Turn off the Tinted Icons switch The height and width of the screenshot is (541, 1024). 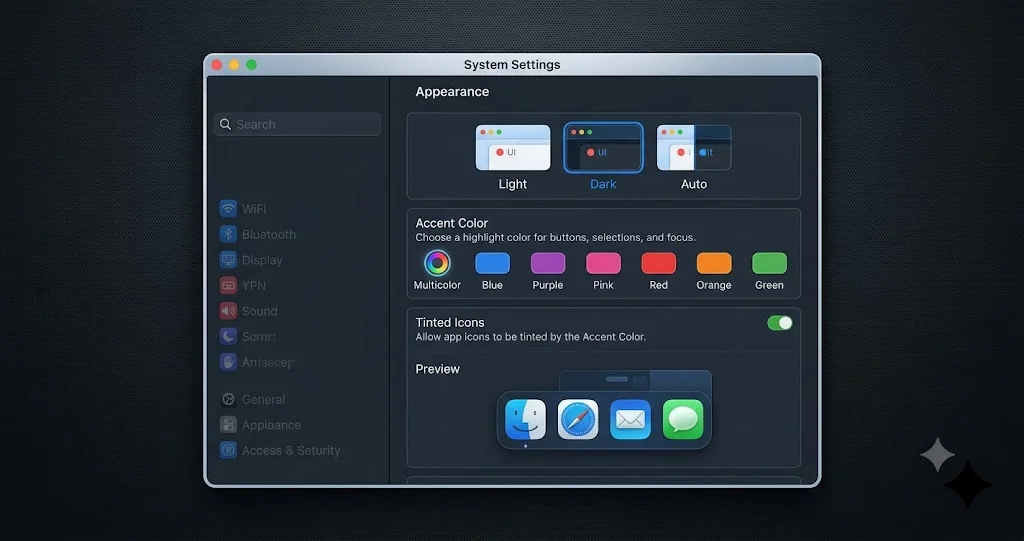[780, 323]
